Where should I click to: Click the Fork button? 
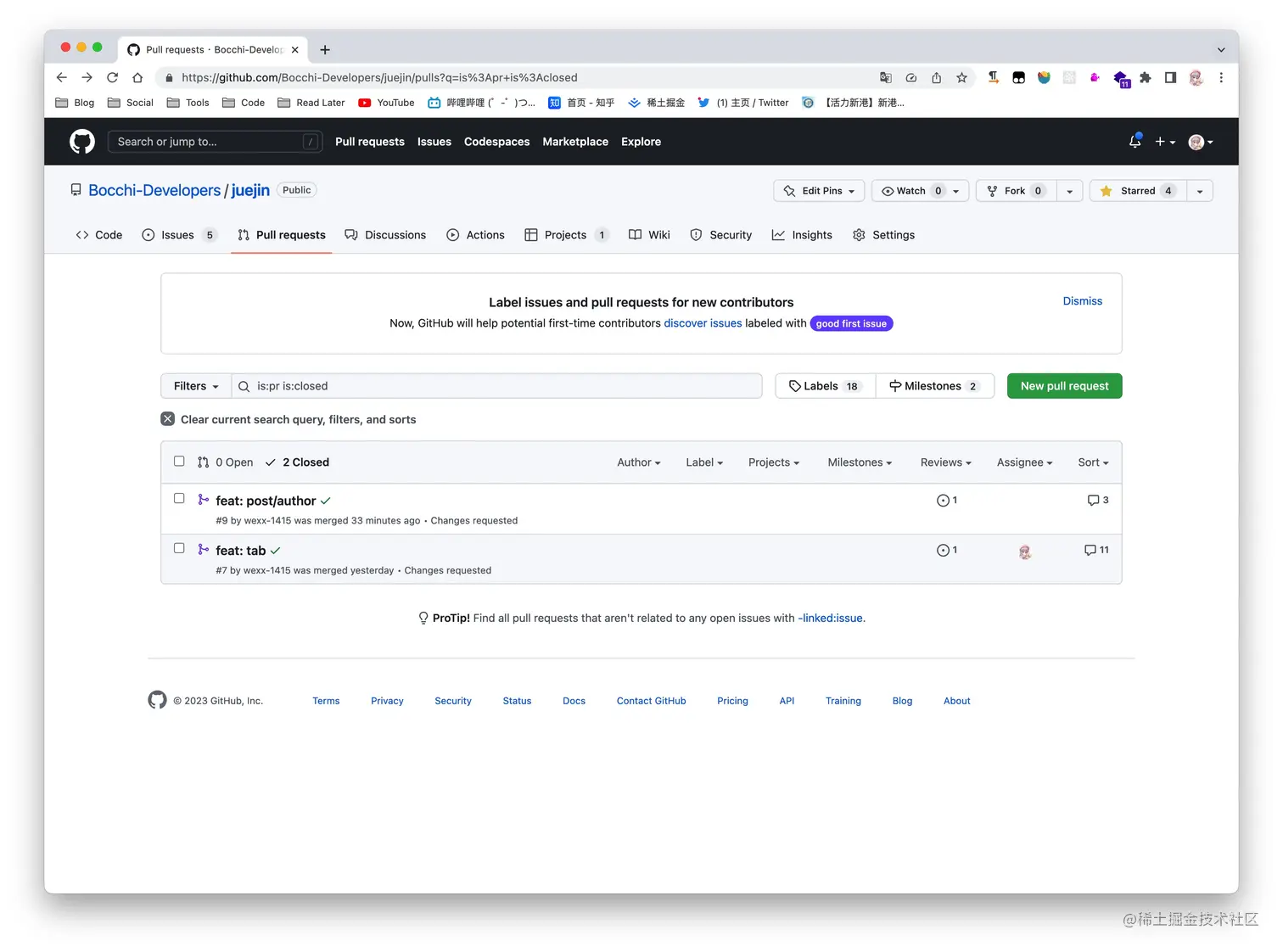pyautogui.click(x=1016, y=191)
